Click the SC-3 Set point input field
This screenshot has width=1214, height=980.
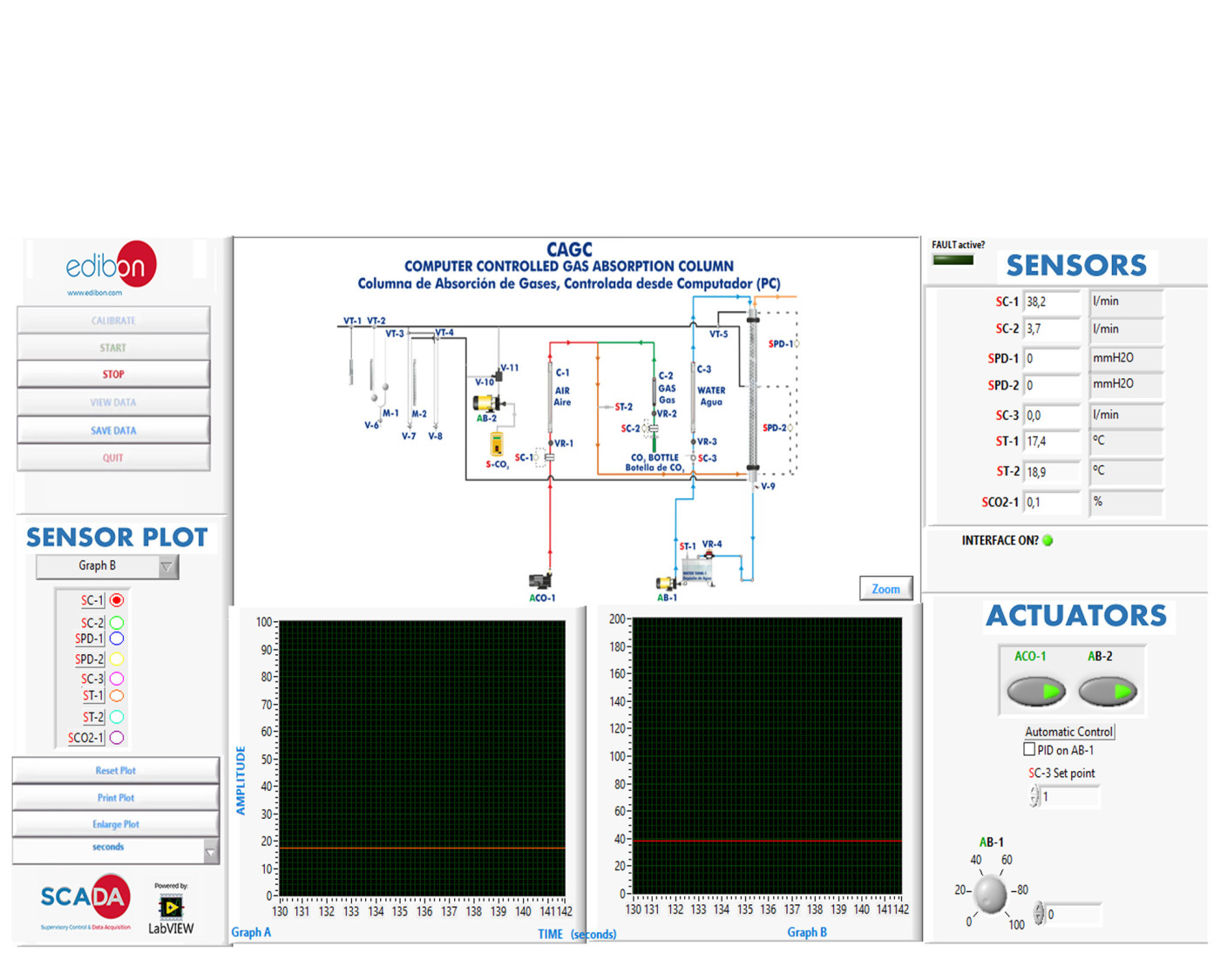(x=1070, y=796)
